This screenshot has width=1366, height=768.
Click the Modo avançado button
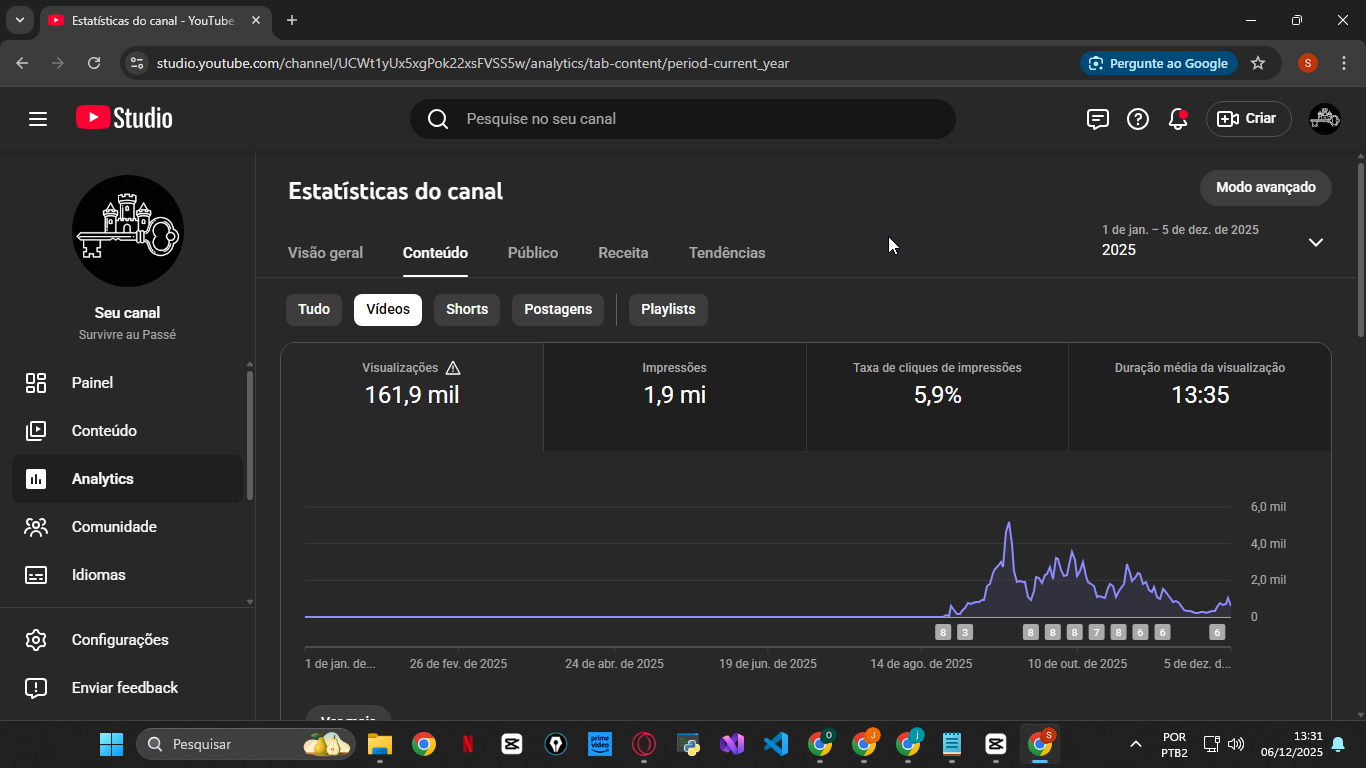coord(1265,188)
